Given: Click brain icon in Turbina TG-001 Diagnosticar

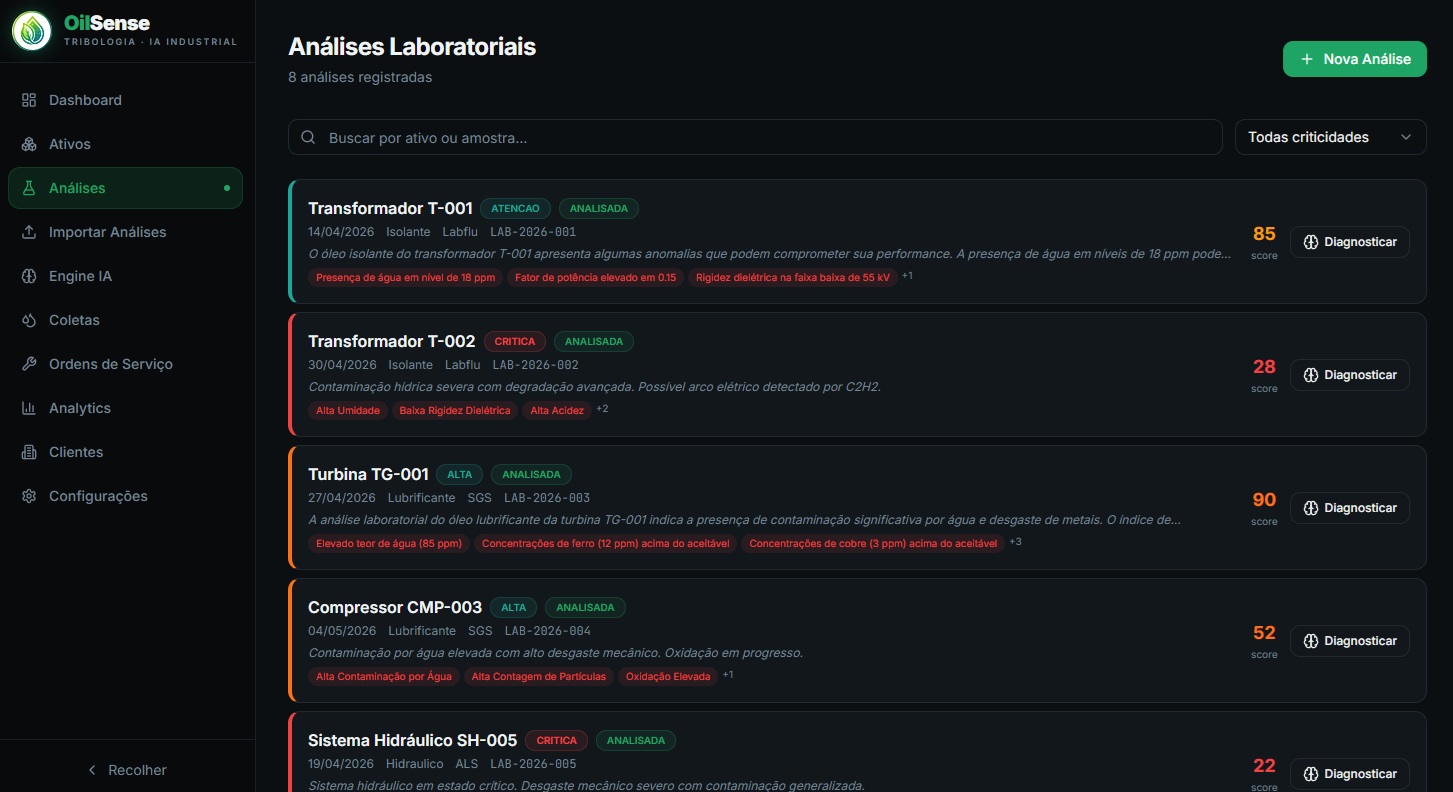Looking at the screenshot, I should [x=1311, y=508].
